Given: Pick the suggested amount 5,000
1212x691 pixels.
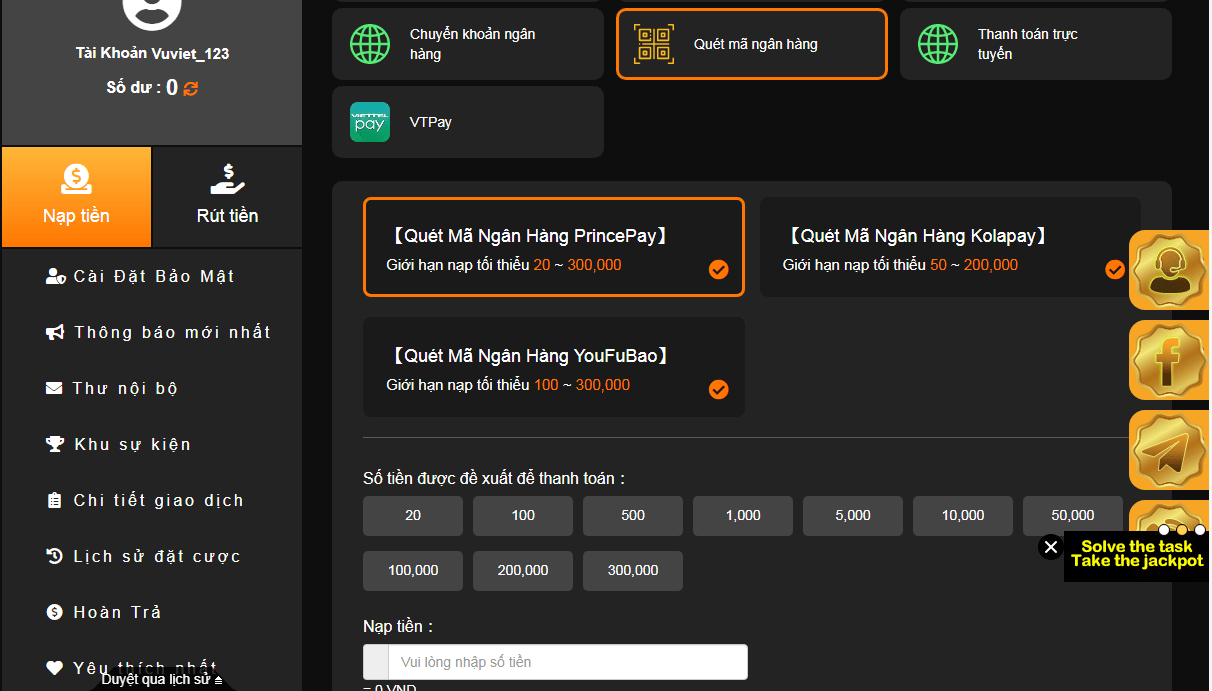Looking at the screenshot, I should 853,516.
